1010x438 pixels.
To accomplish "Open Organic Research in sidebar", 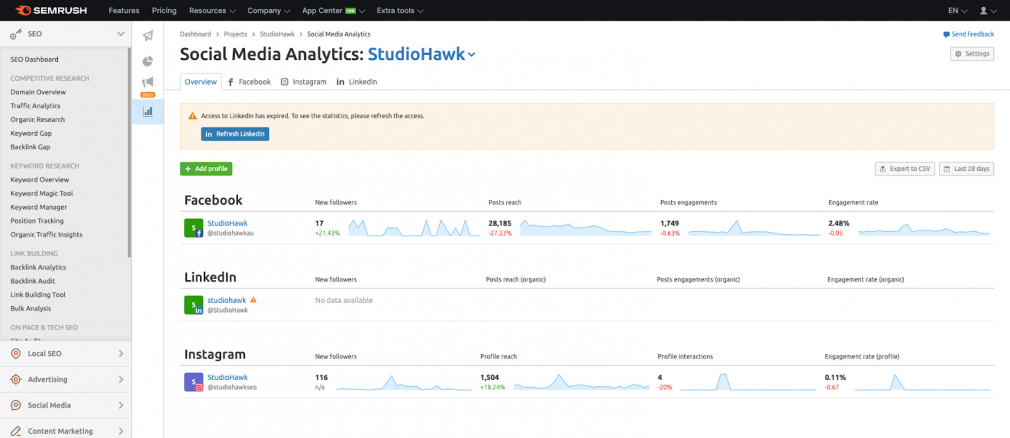I will point(37,120).
